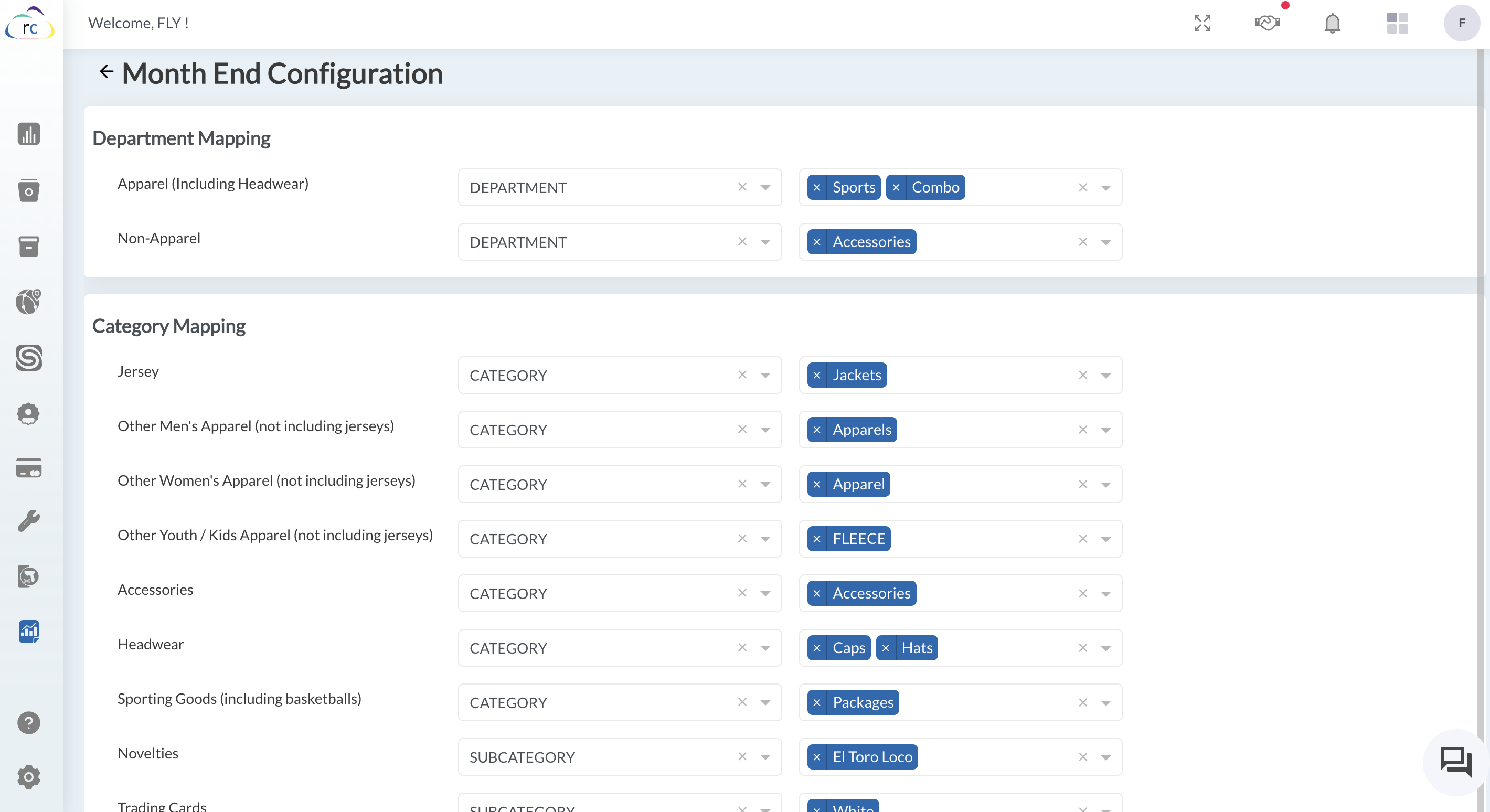Click the 'Novelties' label
The image size is (1490, 812).
(x=148, y=753)
